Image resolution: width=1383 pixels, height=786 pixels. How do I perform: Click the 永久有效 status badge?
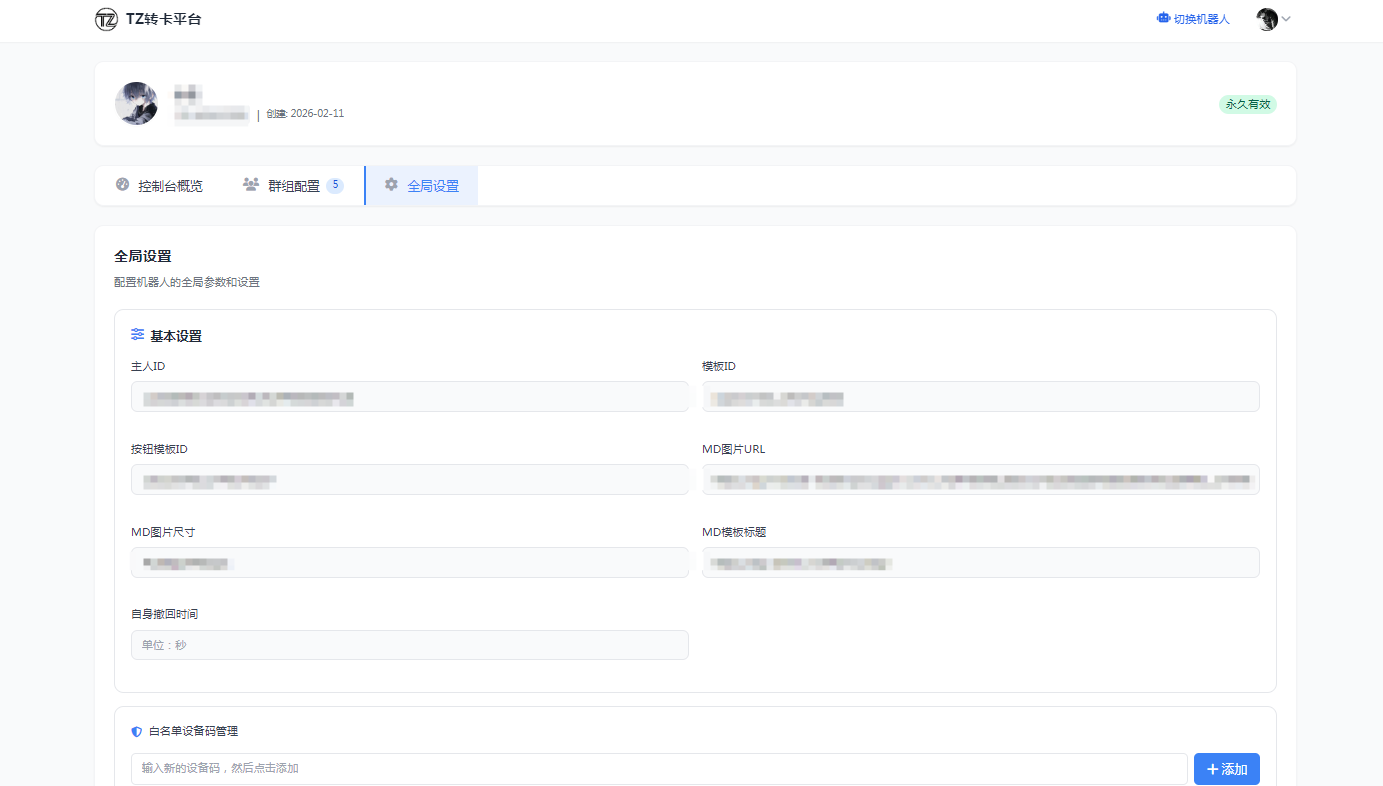click(1247, 104)
